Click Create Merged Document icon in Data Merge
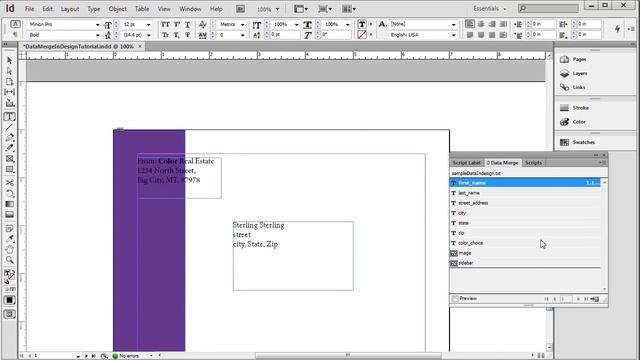The width and height of the screenshot is (640, 360). [x=595, y=299]
